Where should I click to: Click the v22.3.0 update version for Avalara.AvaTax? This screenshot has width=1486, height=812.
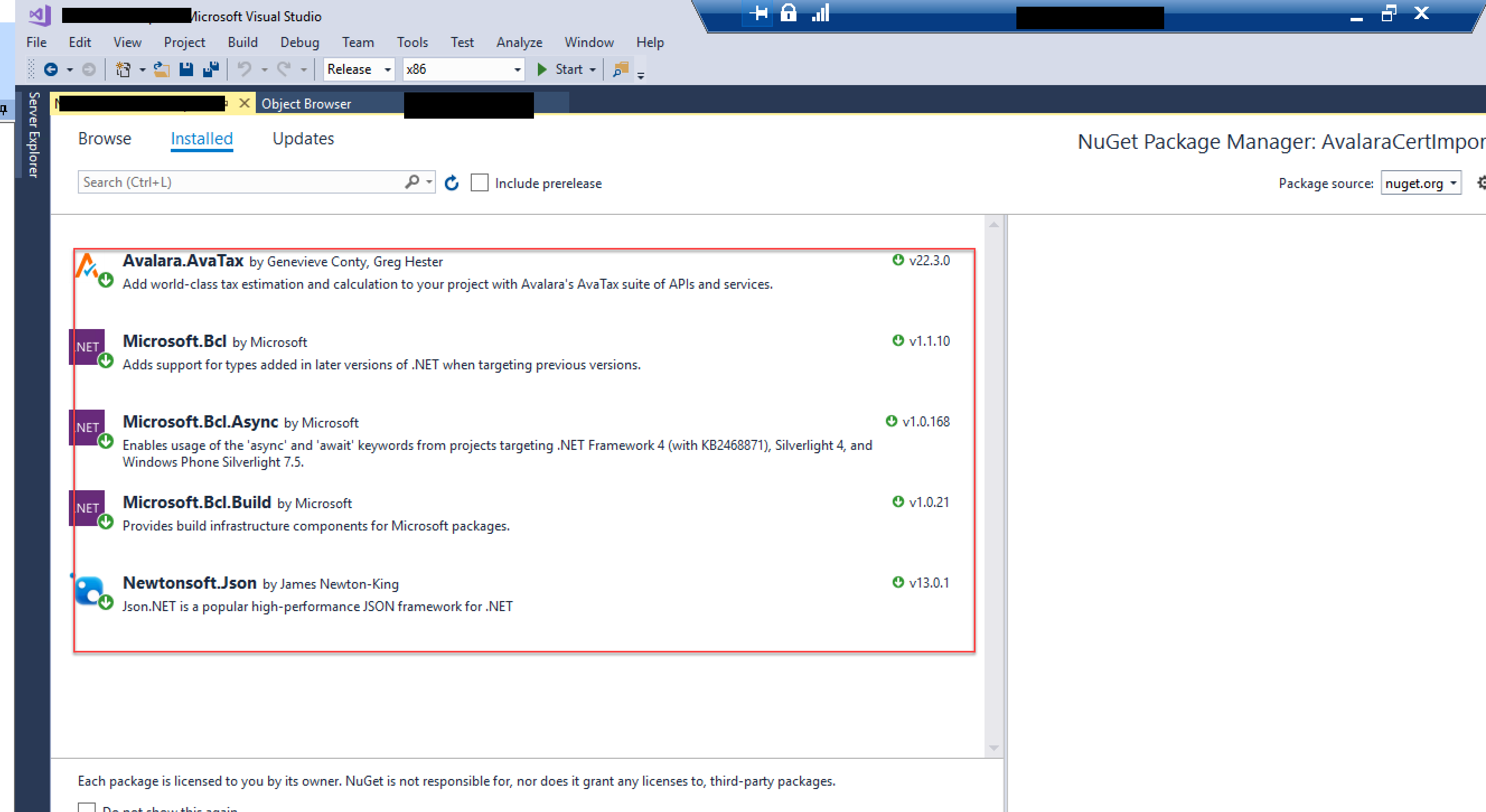(929, 261)
